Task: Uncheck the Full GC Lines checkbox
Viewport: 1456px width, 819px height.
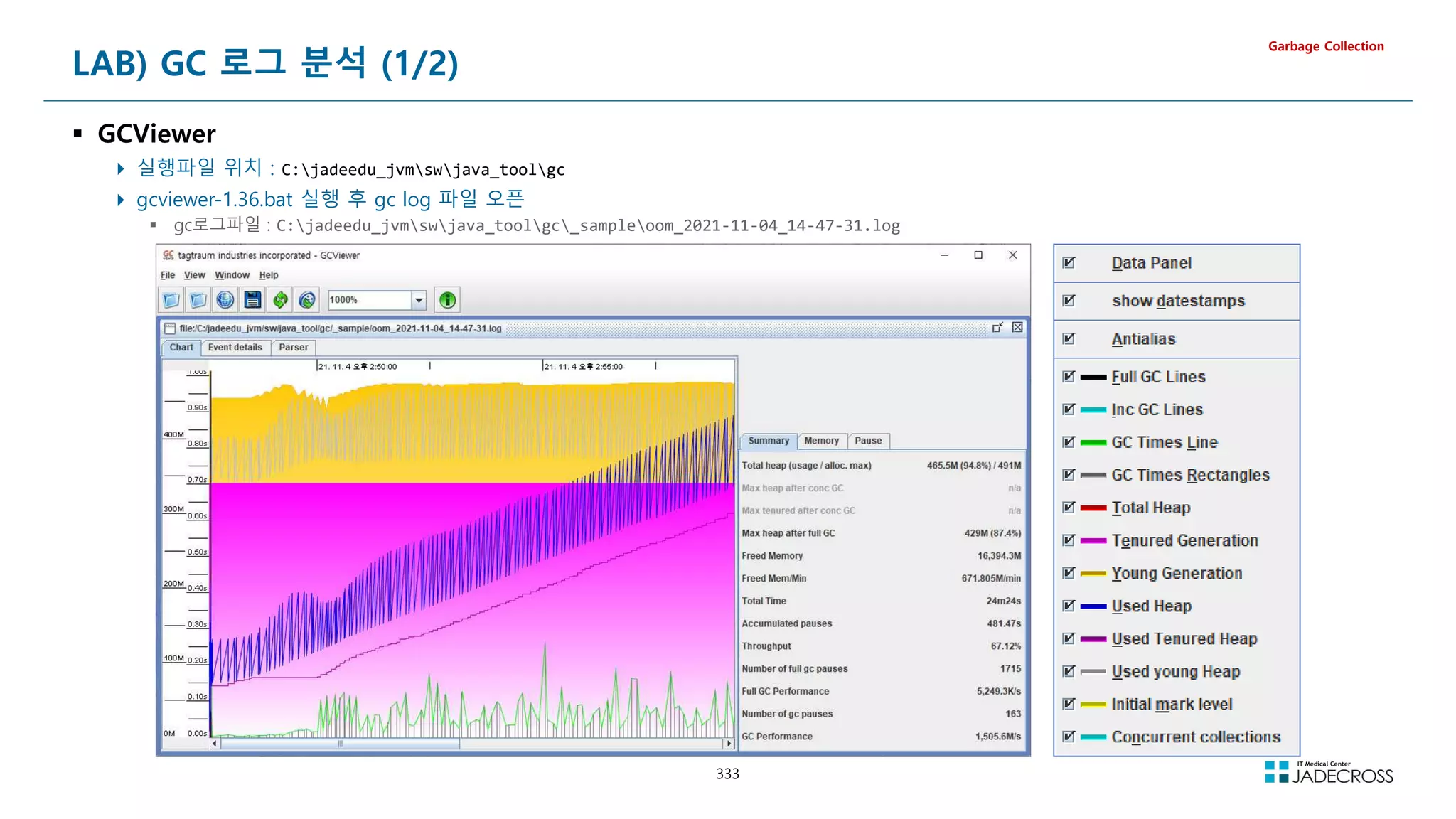Action: 1069,377
